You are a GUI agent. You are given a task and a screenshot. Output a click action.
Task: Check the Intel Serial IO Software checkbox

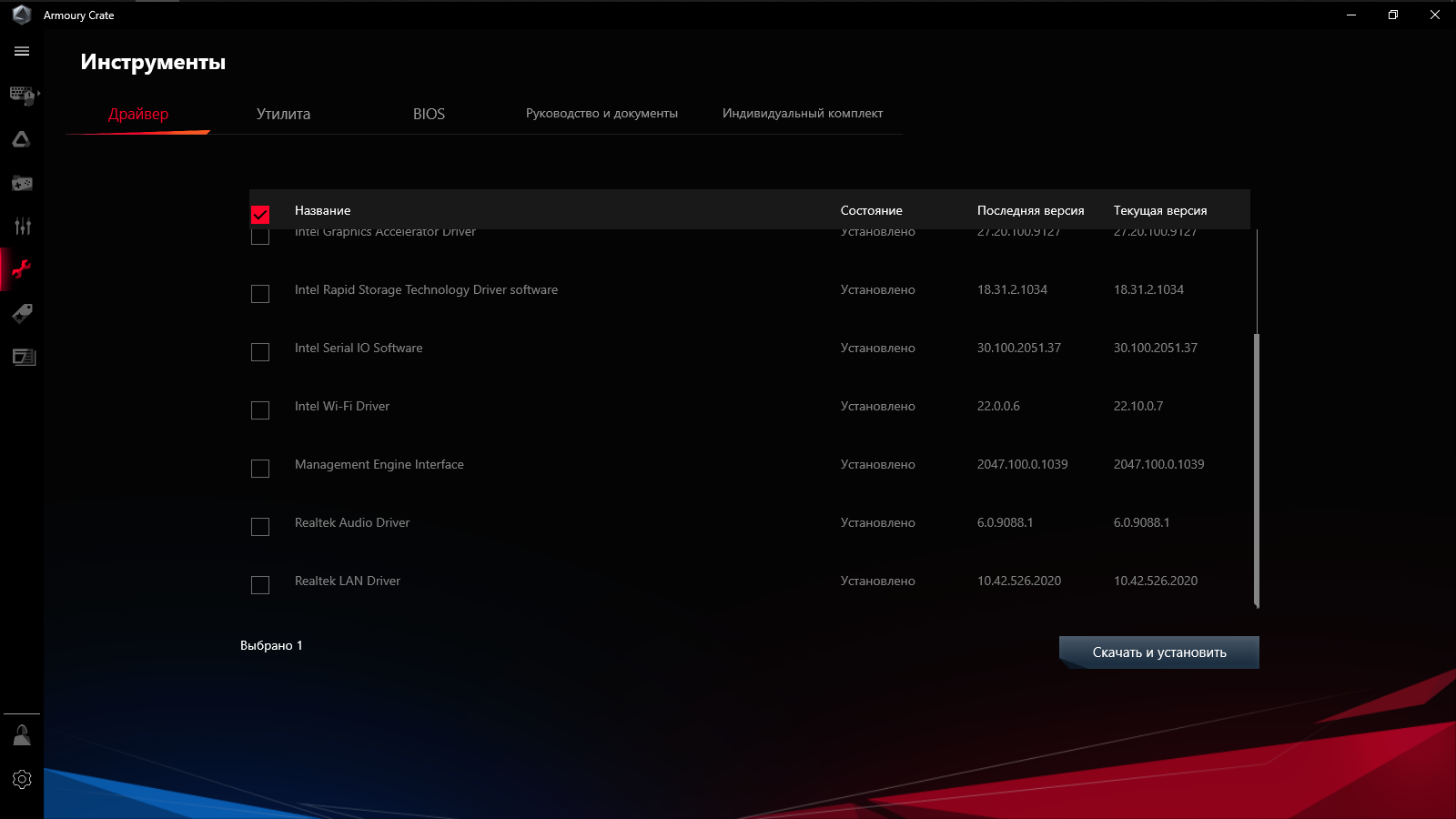[x=260, y=352]
